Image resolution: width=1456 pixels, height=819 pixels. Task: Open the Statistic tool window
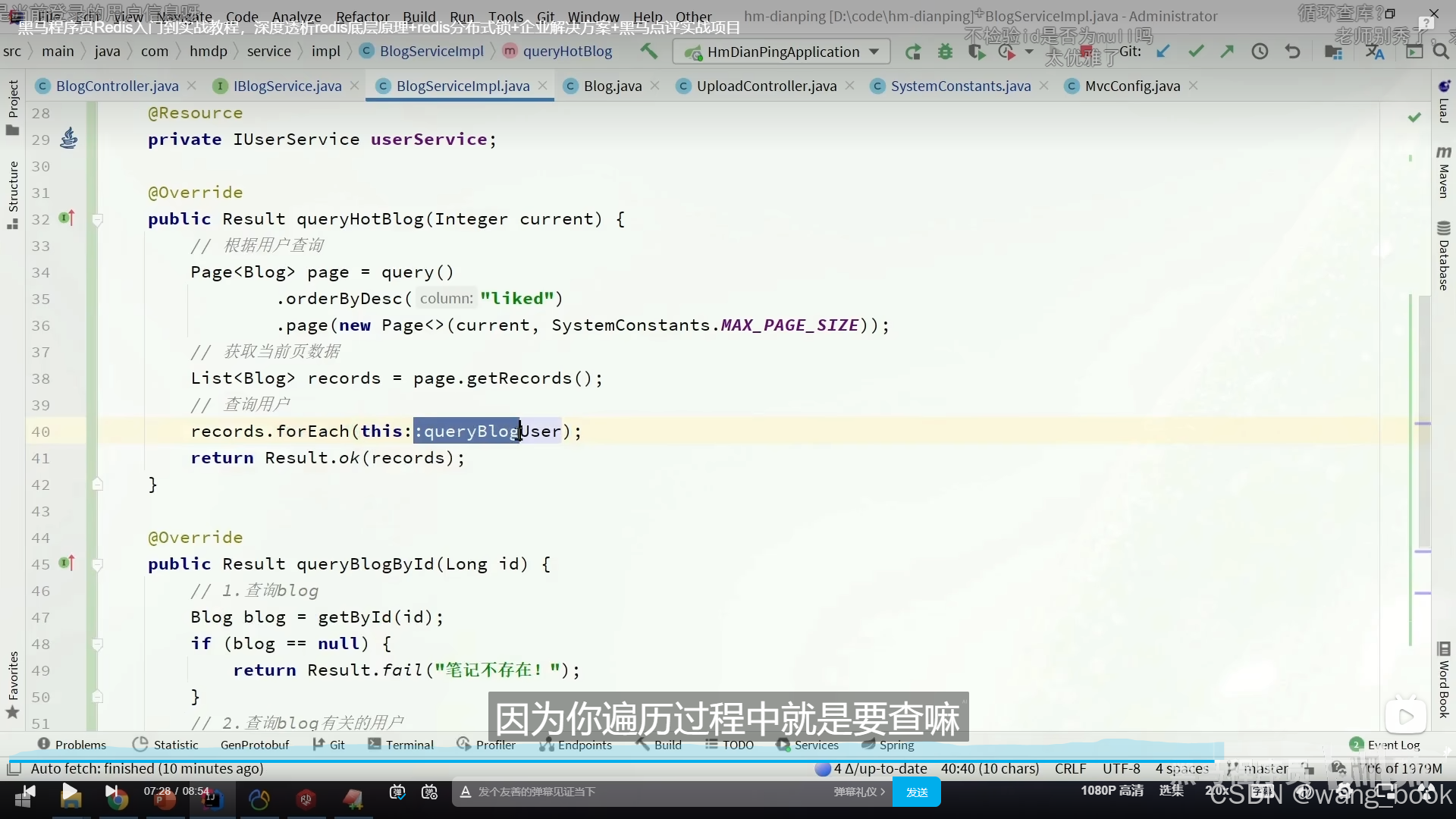(165, 745)
